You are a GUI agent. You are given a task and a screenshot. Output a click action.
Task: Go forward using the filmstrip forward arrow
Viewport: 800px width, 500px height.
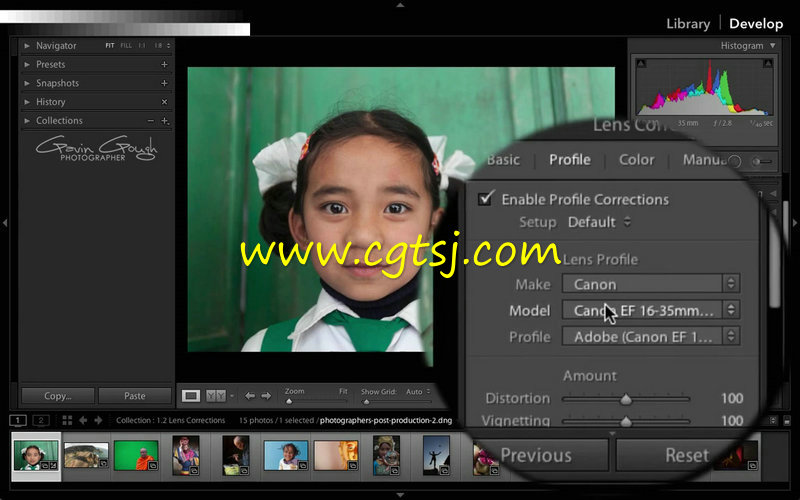click(98, 420)
